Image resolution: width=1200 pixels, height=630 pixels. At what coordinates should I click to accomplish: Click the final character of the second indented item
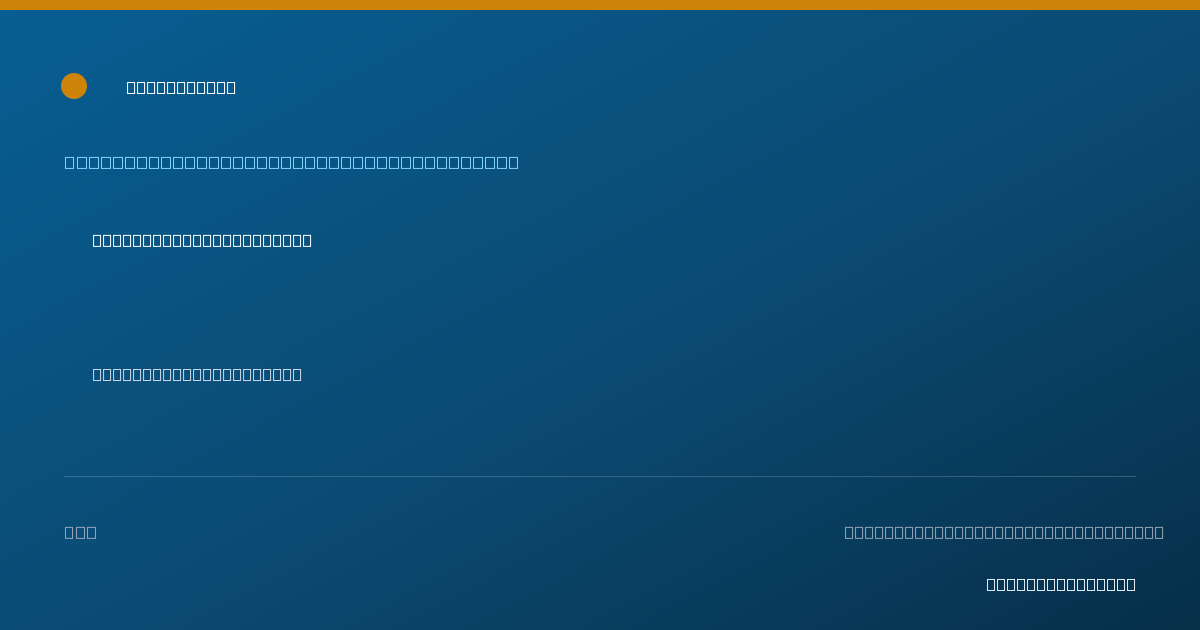[297, 374]
